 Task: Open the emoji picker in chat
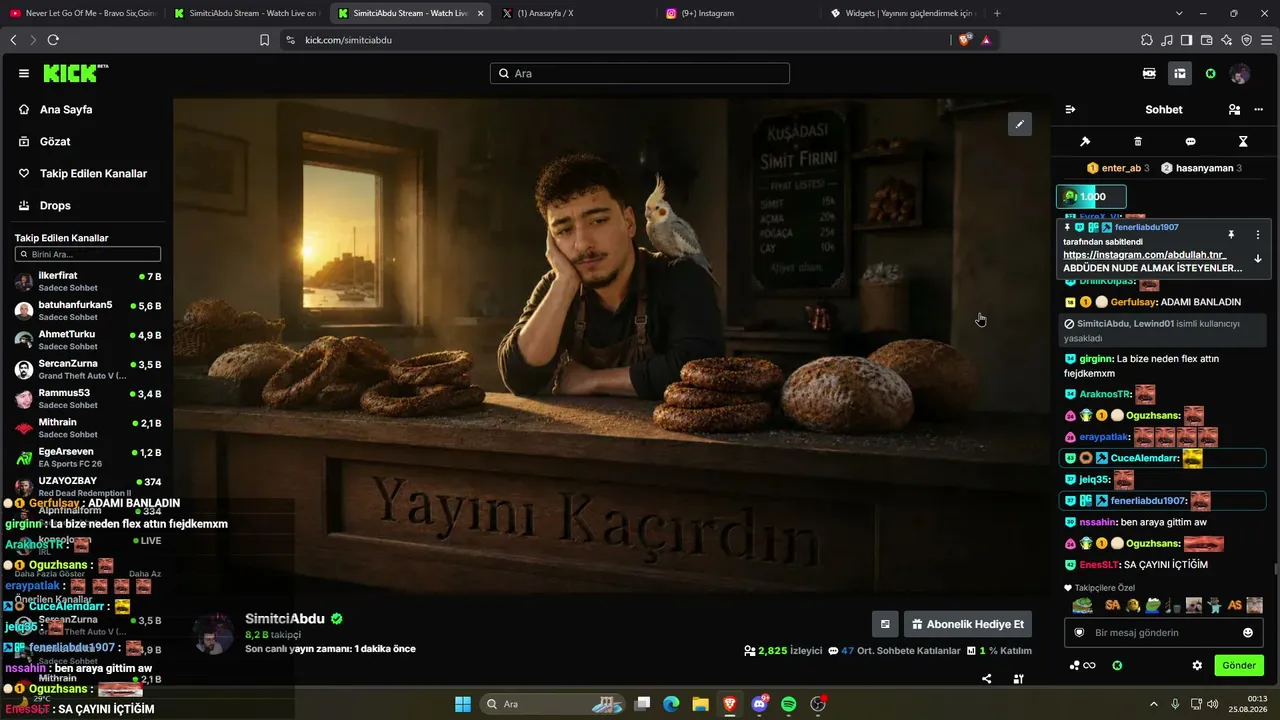pyautogui.click(x=1248, y=633)
